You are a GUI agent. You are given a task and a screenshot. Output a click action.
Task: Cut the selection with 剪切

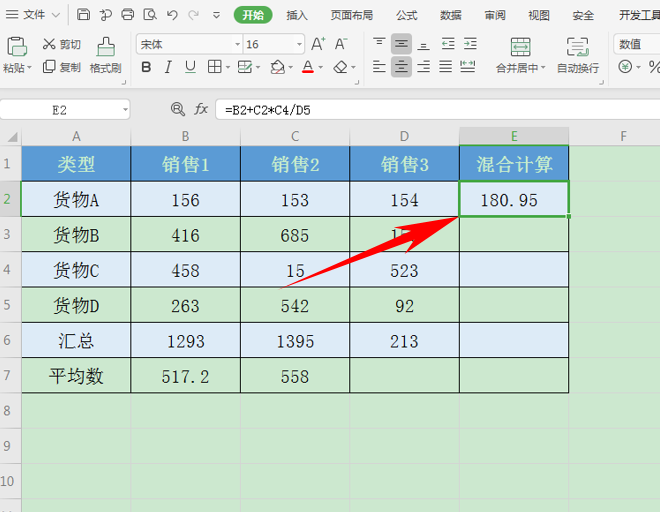coord(61,44)
